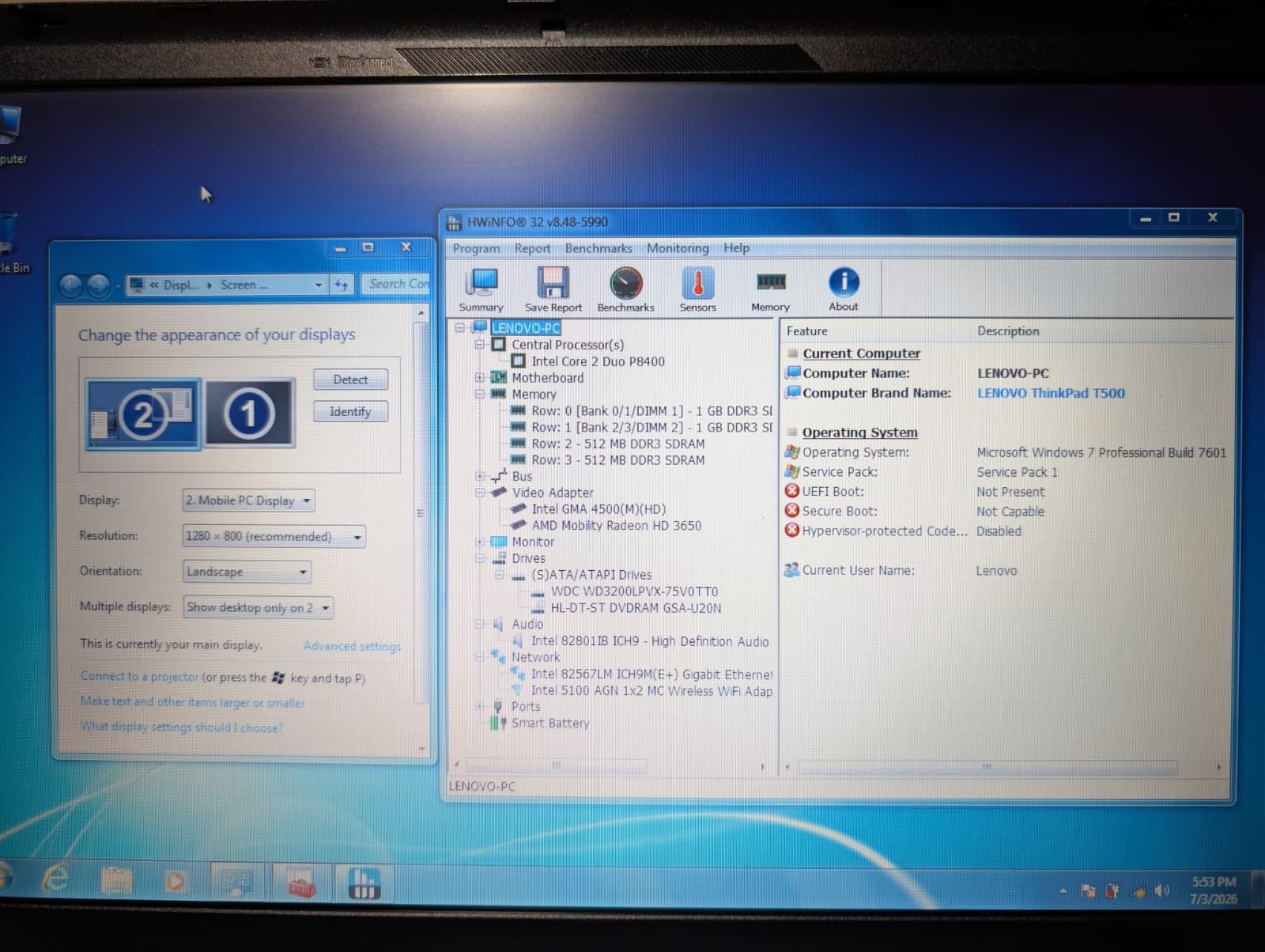This screenshot has height=952, width=1265.
Task: Select Intel 82567LM Gigabit Ethernet entry
Action: [651, 674]
